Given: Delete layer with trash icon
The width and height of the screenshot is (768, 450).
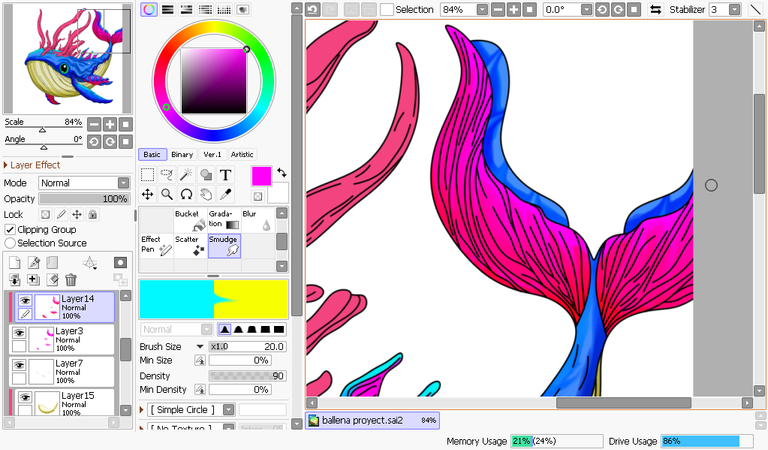Looking at the screenshot, I should click(x=71, y=280).
